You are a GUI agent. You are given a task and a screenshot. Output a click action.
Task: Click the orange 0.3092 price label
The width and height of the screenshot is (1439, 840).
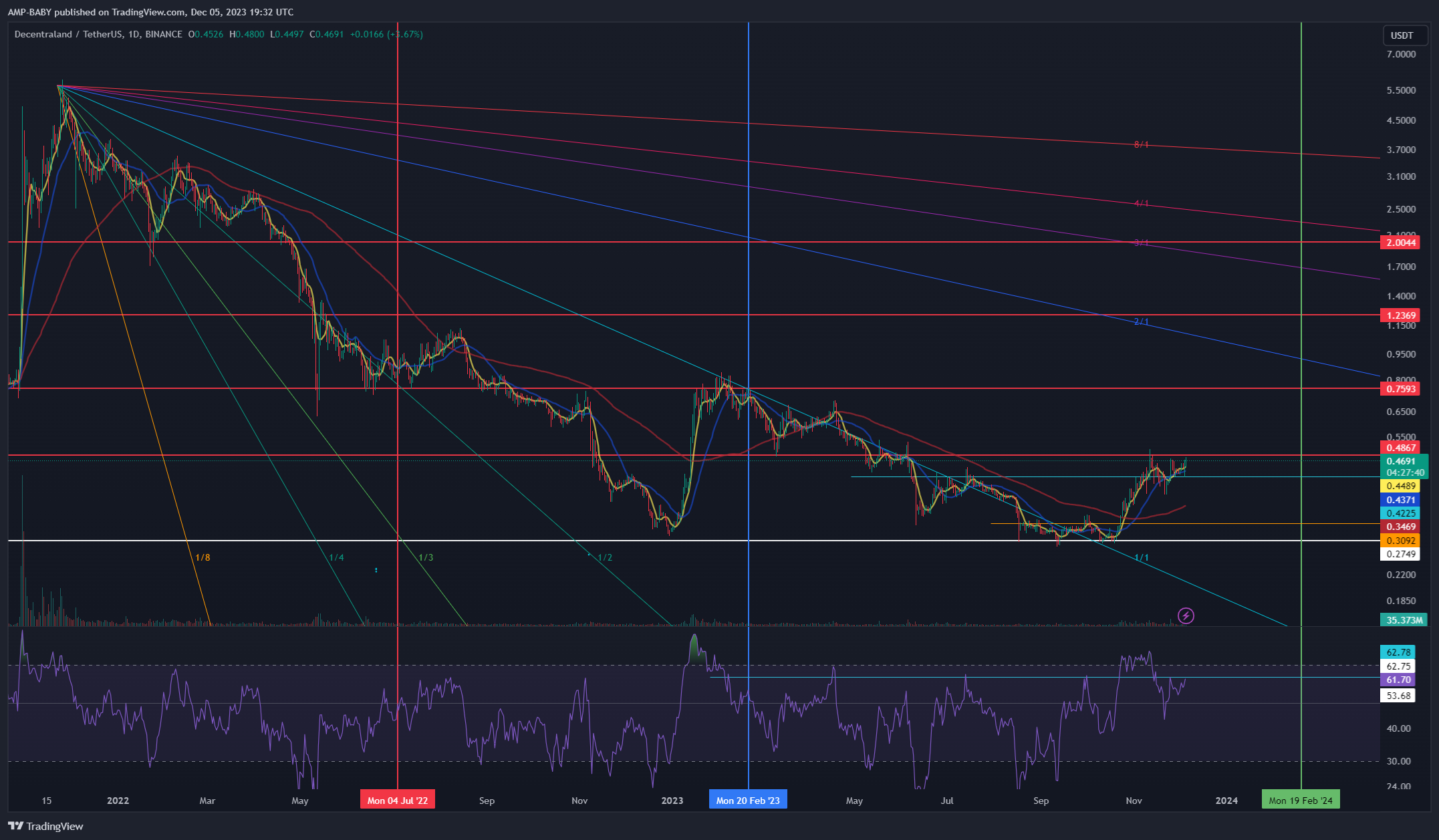[x=1400, y=541]
